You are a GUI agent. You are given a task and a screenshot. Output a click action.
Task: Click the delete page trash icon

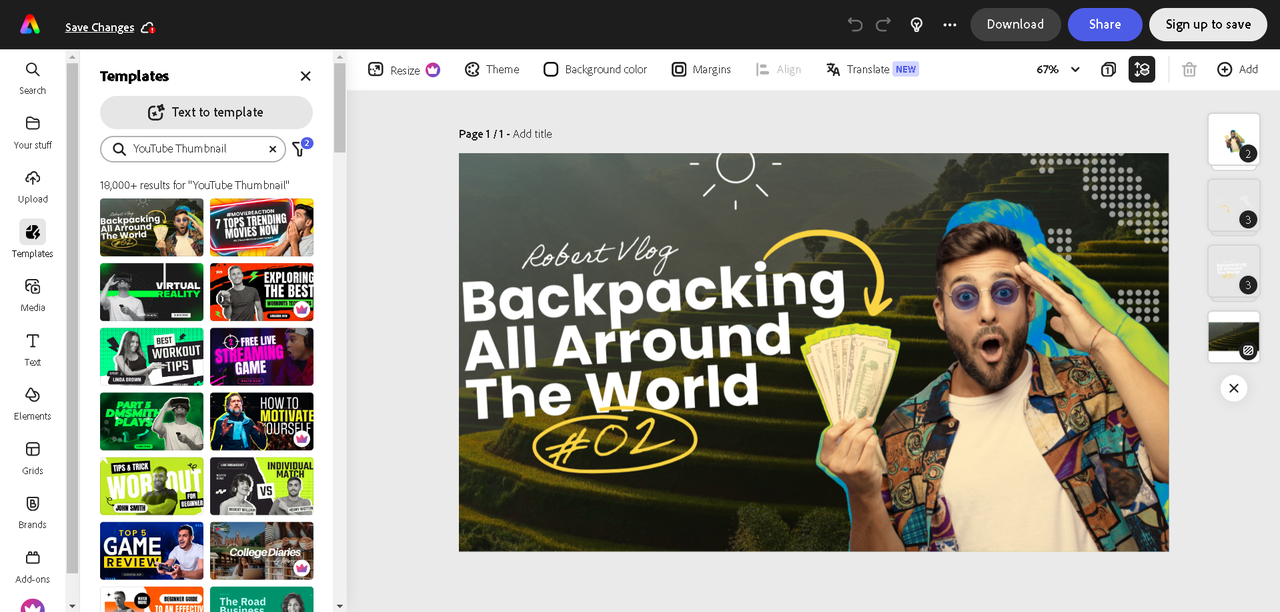(x=1189, y=69)
